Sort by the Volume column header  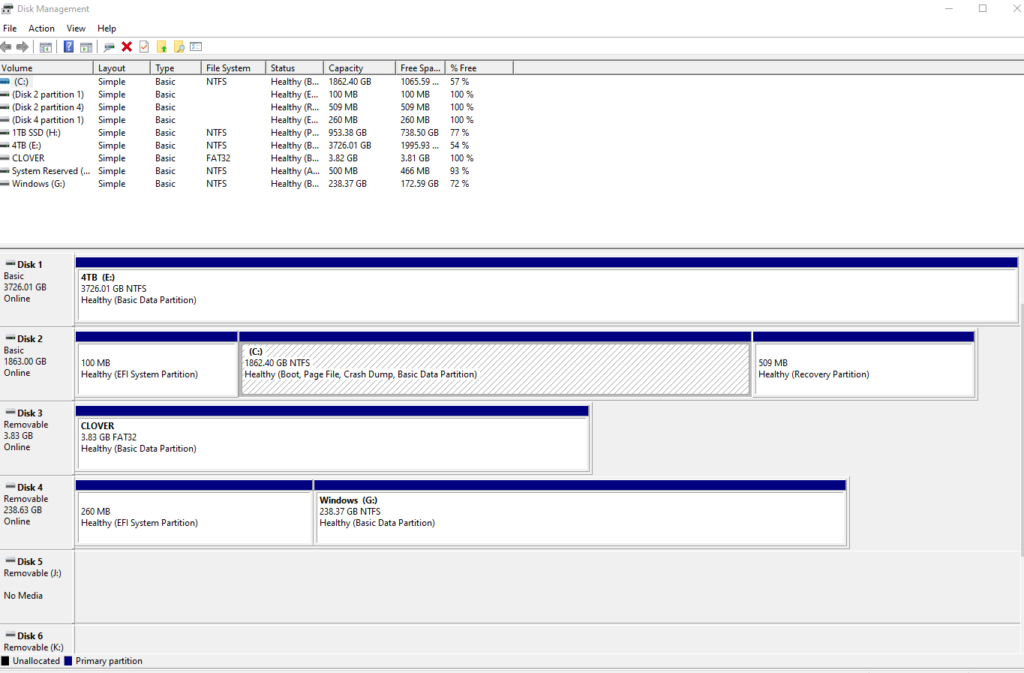[x=46, y=68]
